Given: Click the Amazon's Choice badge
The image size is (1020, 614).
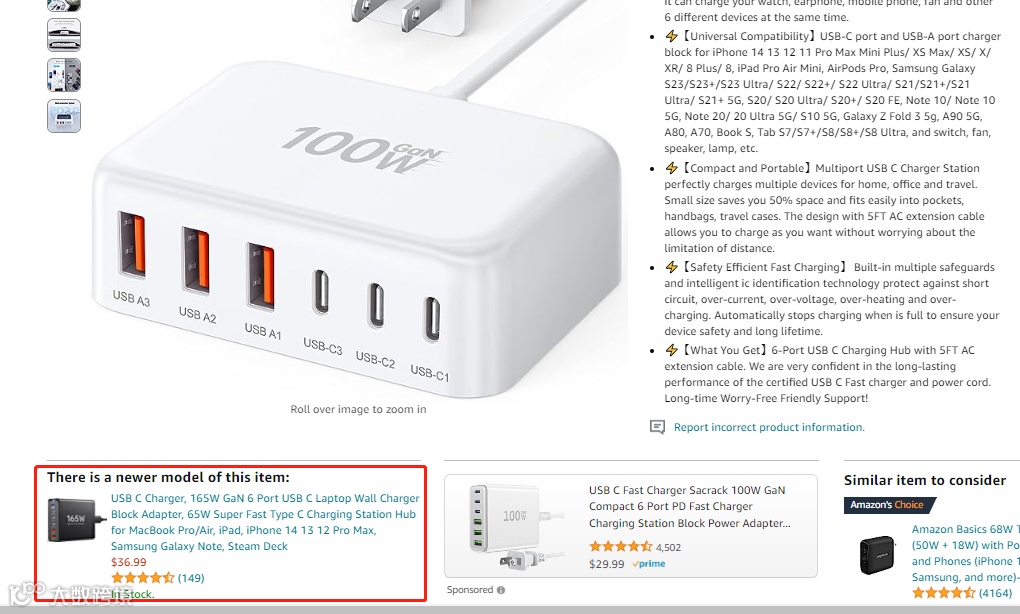Looking at the screenshot, I should pyautogui.click(x=890, y=505).
